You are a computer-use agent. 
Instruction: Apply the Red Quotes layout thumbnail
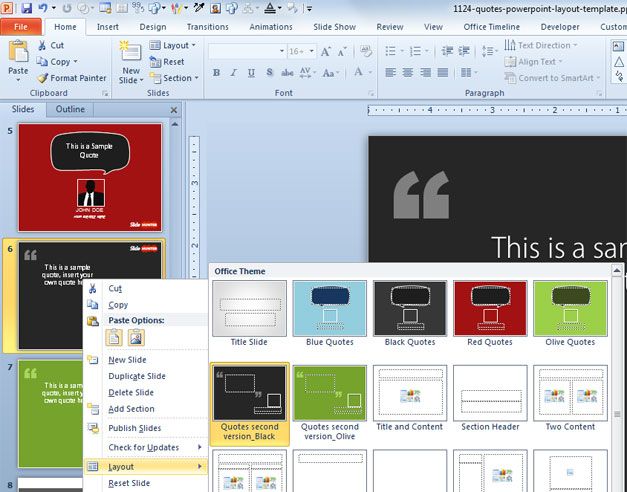(x=489, y=309)
